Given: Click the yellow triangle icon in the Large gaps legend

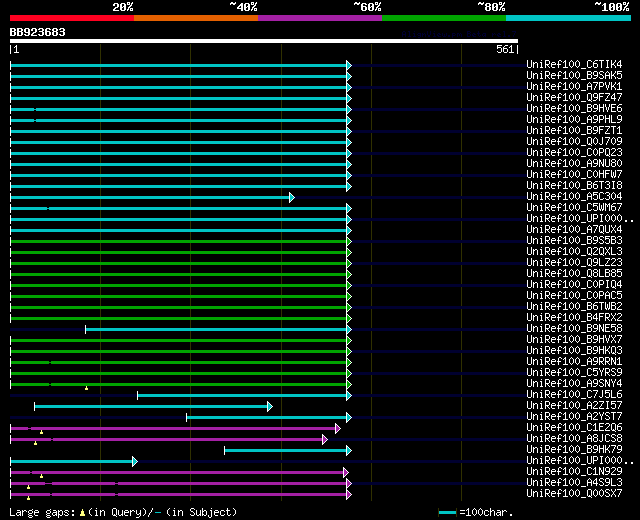Looking at the screenshot, I should tap(82, 513).
